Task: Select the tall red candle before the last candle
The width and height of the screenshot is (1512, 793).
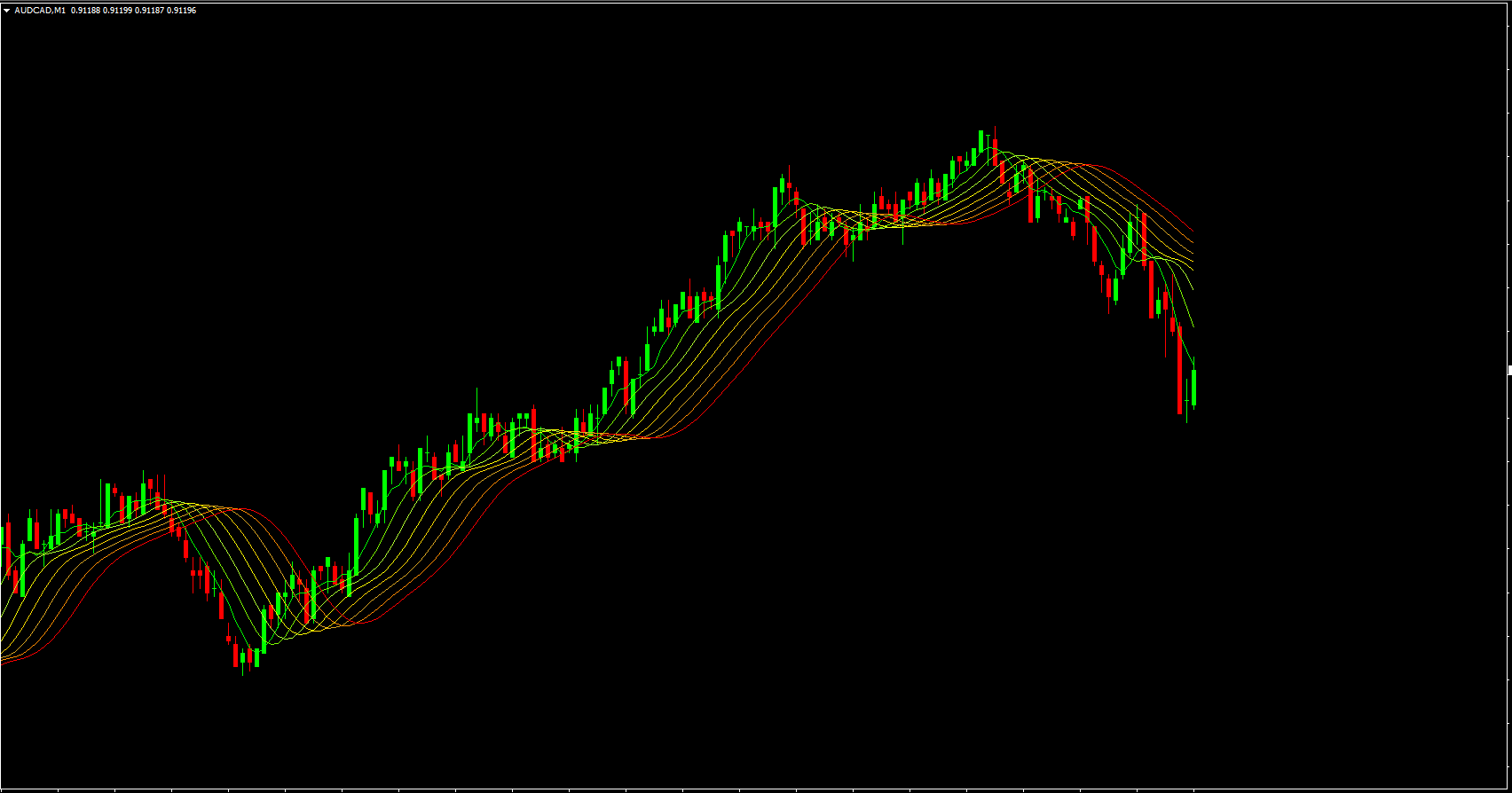Action: 1179,373
